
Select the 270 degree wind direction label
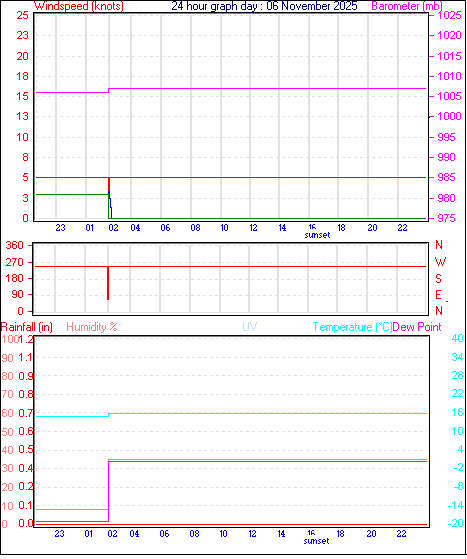coord(14,262)
